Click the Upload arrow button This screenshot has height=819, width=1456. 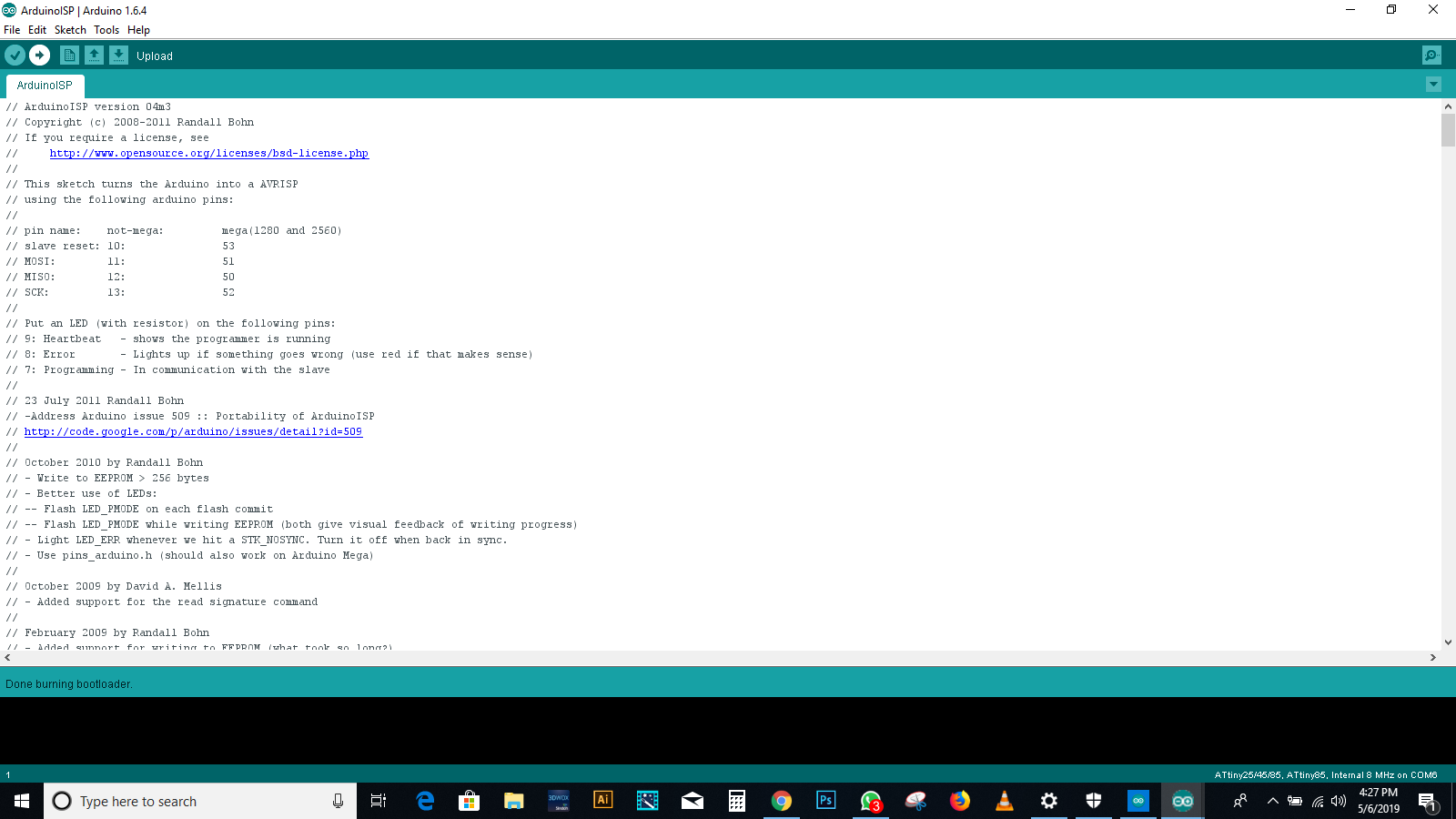click(39, 56)
